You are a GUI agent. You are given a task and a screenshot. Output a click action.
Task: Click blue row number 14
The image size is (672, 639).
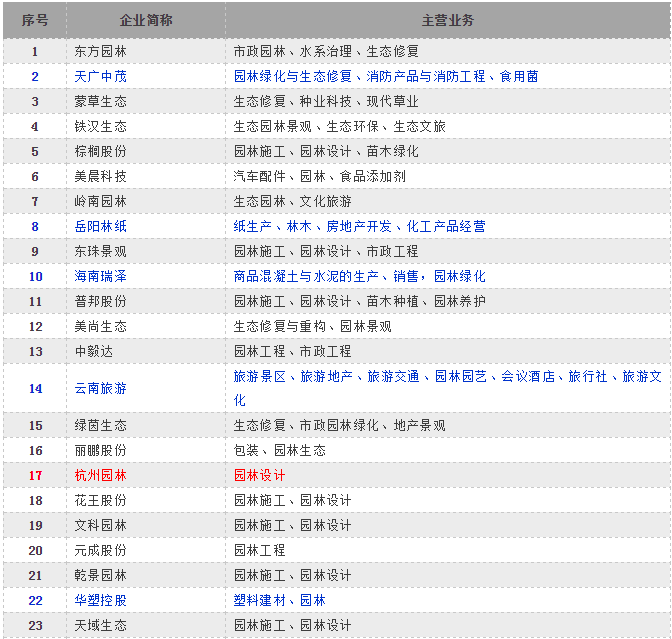click(x=36, y=388)
